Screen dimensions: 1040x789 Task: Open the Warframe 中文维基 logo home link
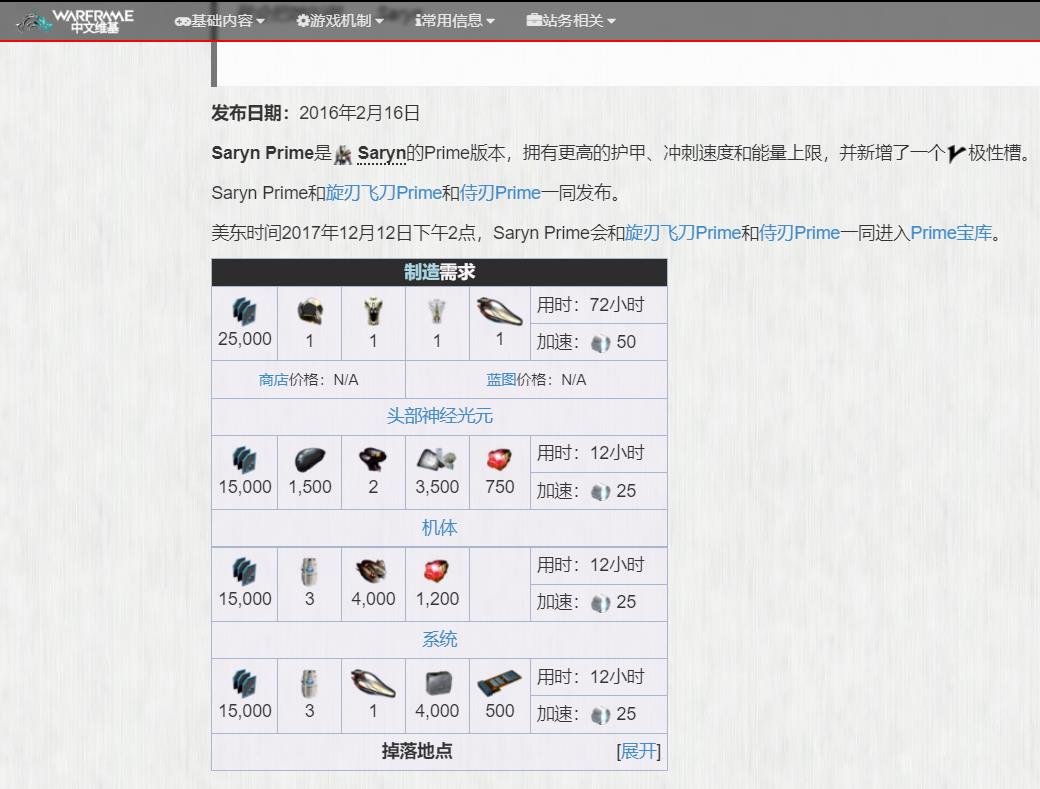click(x=75, y=21)
